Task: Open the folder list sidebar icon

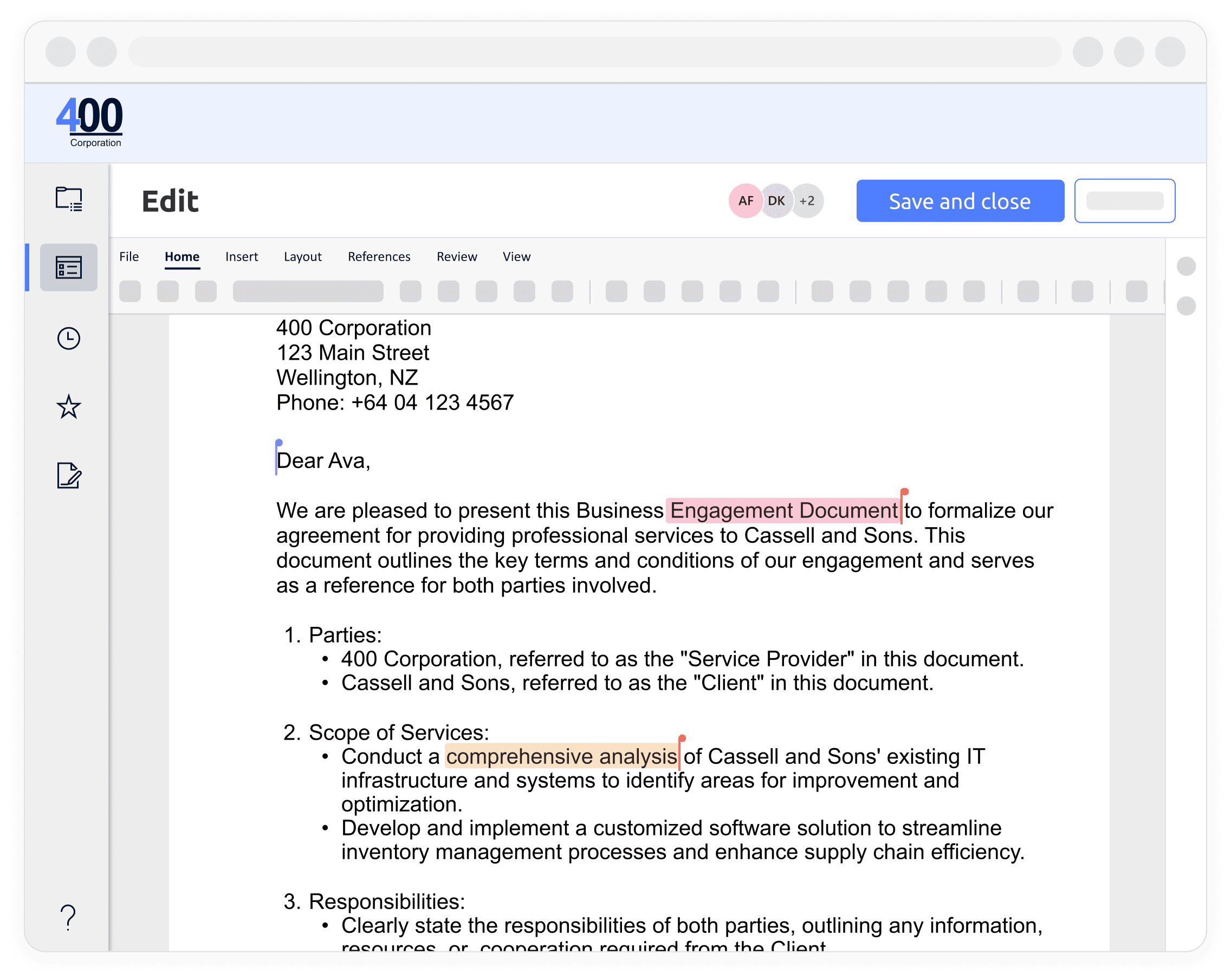Action: [x=68, y=199]
